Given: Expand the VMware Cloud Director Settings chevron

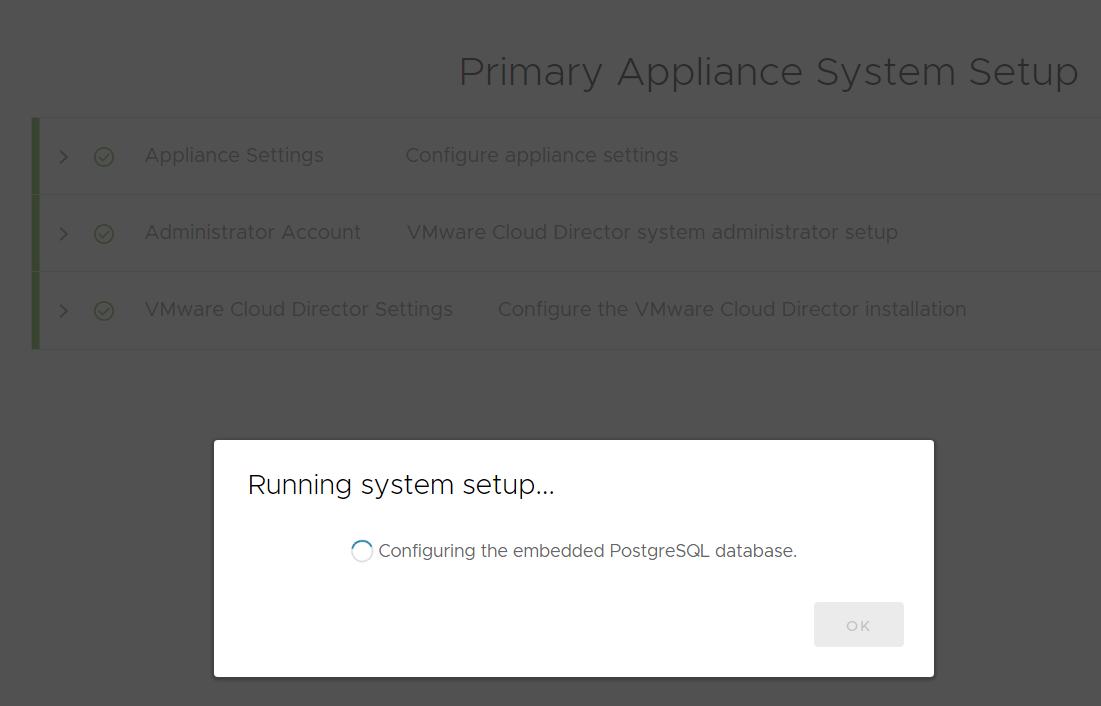Looking at the screenshot, I should click(x=63, y=310).
